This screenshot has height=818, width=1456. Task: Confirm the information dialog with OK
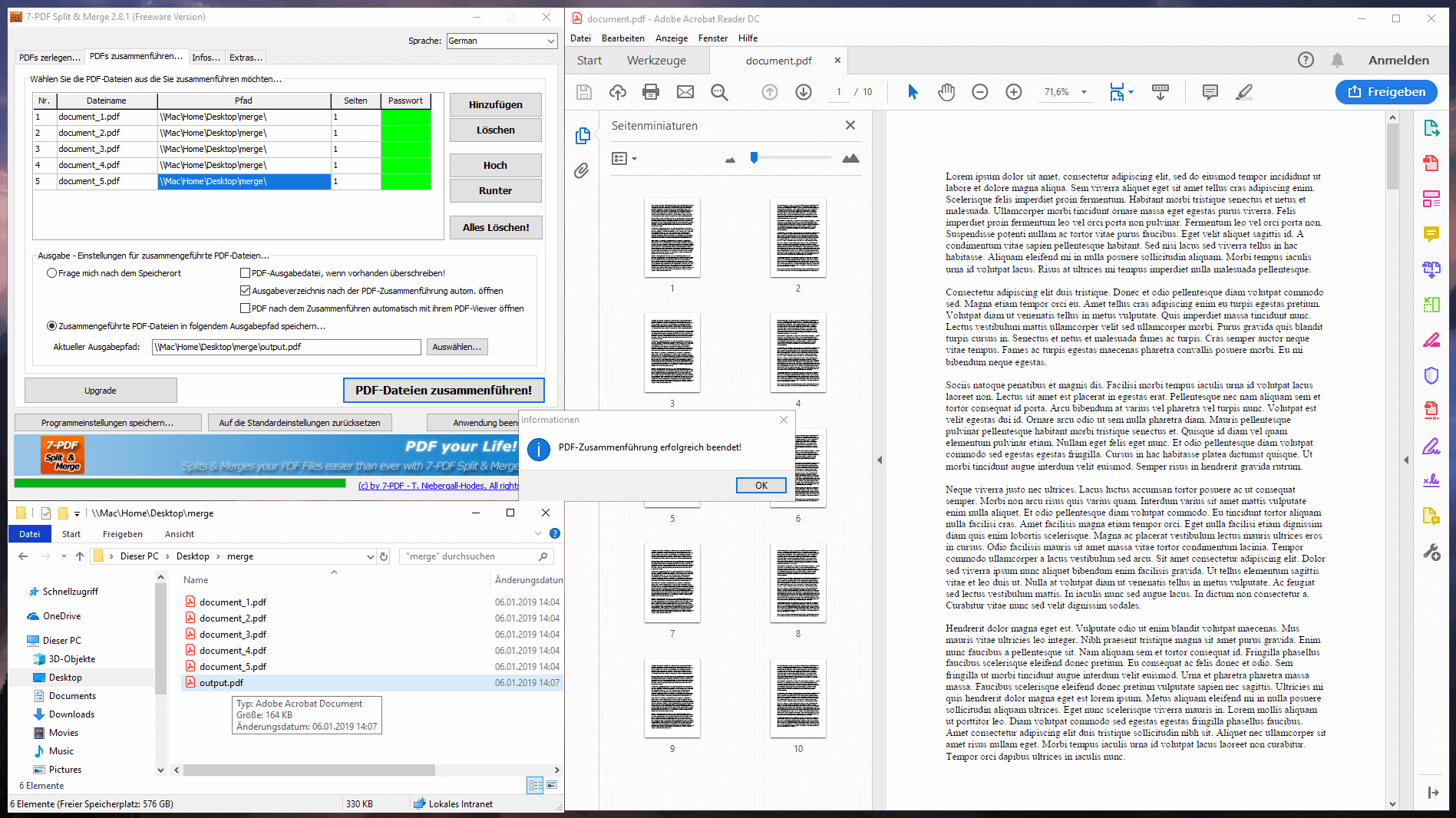(x=761, y=485)
